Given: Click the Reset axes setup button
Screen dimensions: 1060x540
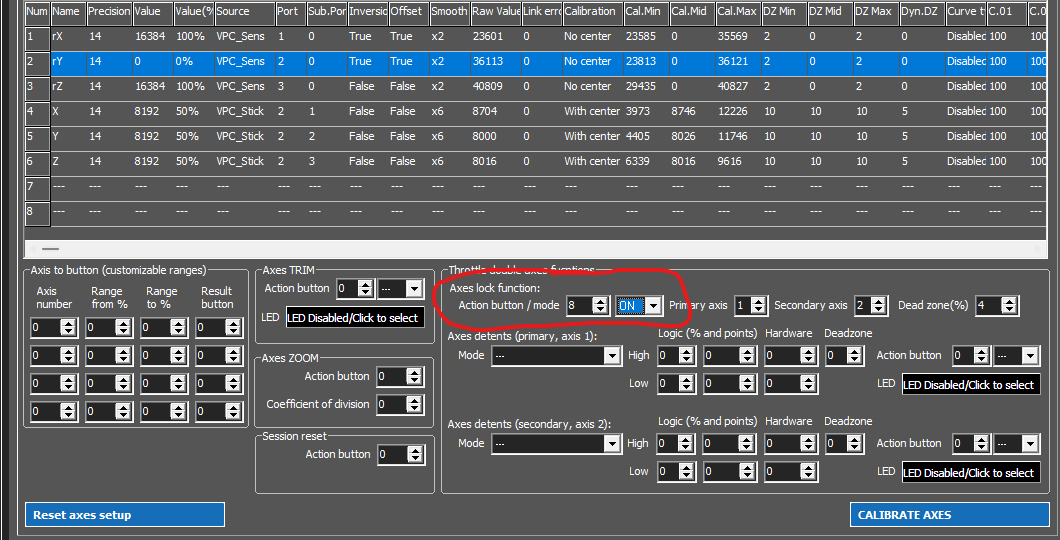Looking at the screenshot, I should pyautogui.click(x=124, y=515).
